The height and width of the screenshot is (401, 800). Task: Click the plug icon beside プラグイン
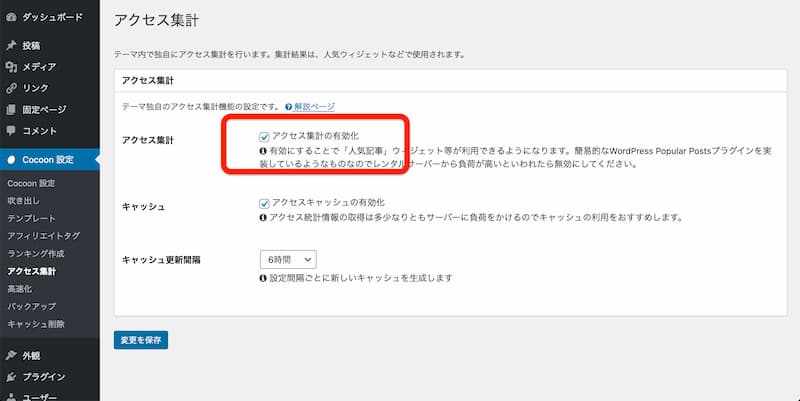coord(11,377)
